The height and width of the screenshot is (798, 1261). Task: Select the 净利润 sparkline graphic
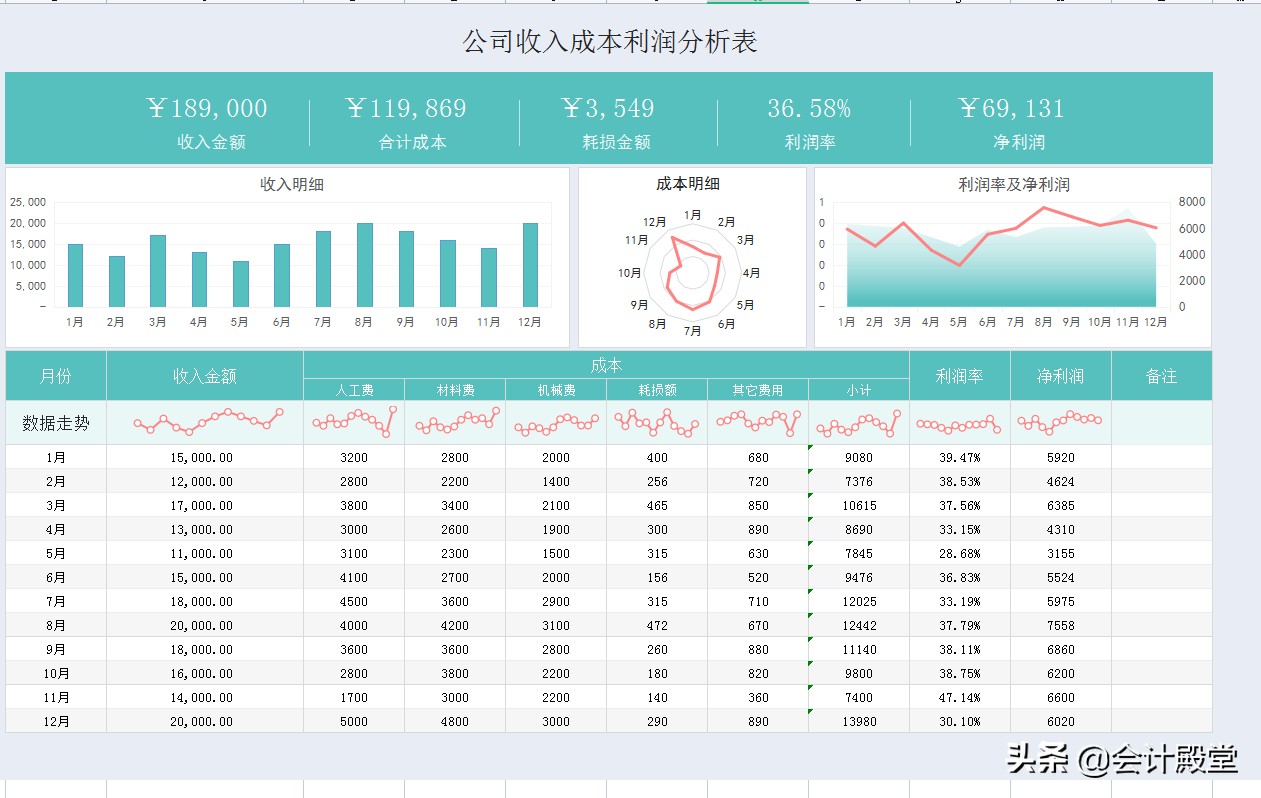pyautogui.click(x=1059, y=421)
